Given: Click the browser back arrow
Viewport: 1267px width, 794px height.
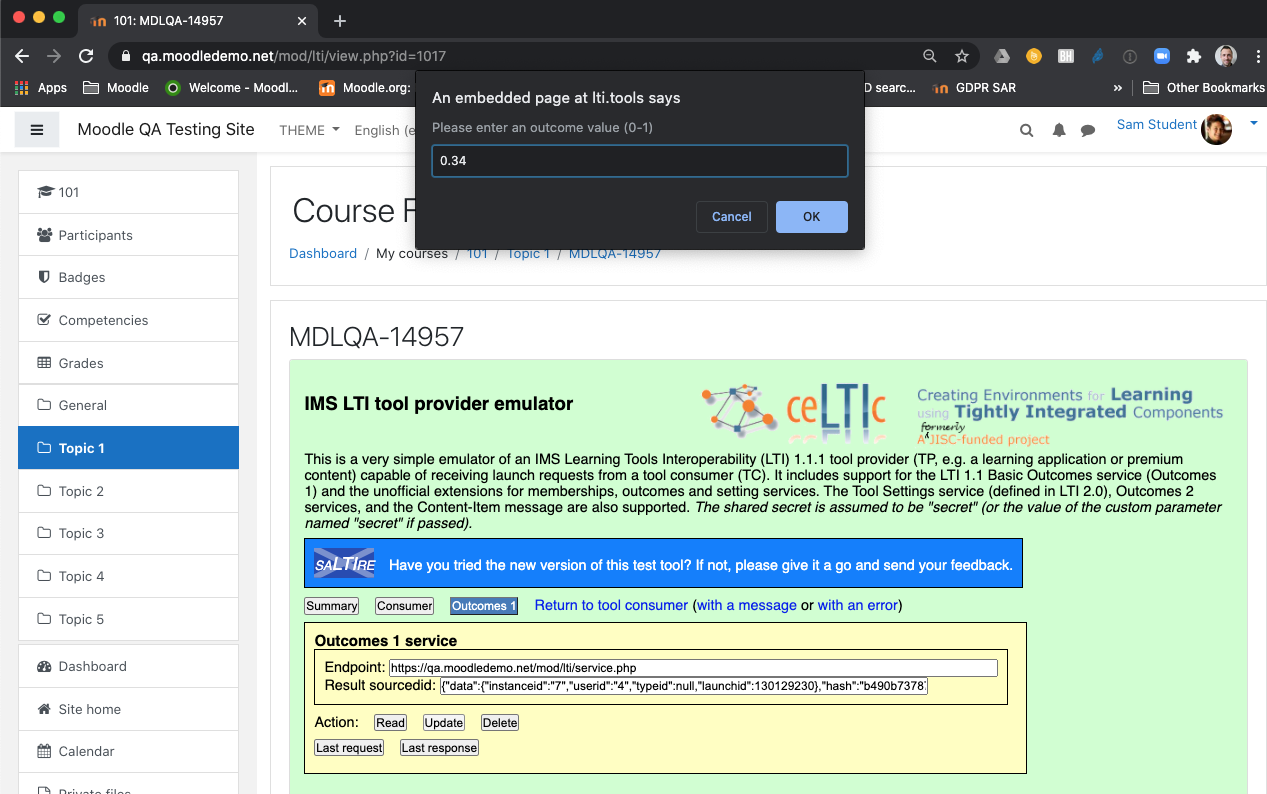Looking at the screenshot, I should [x=22, y=56].
